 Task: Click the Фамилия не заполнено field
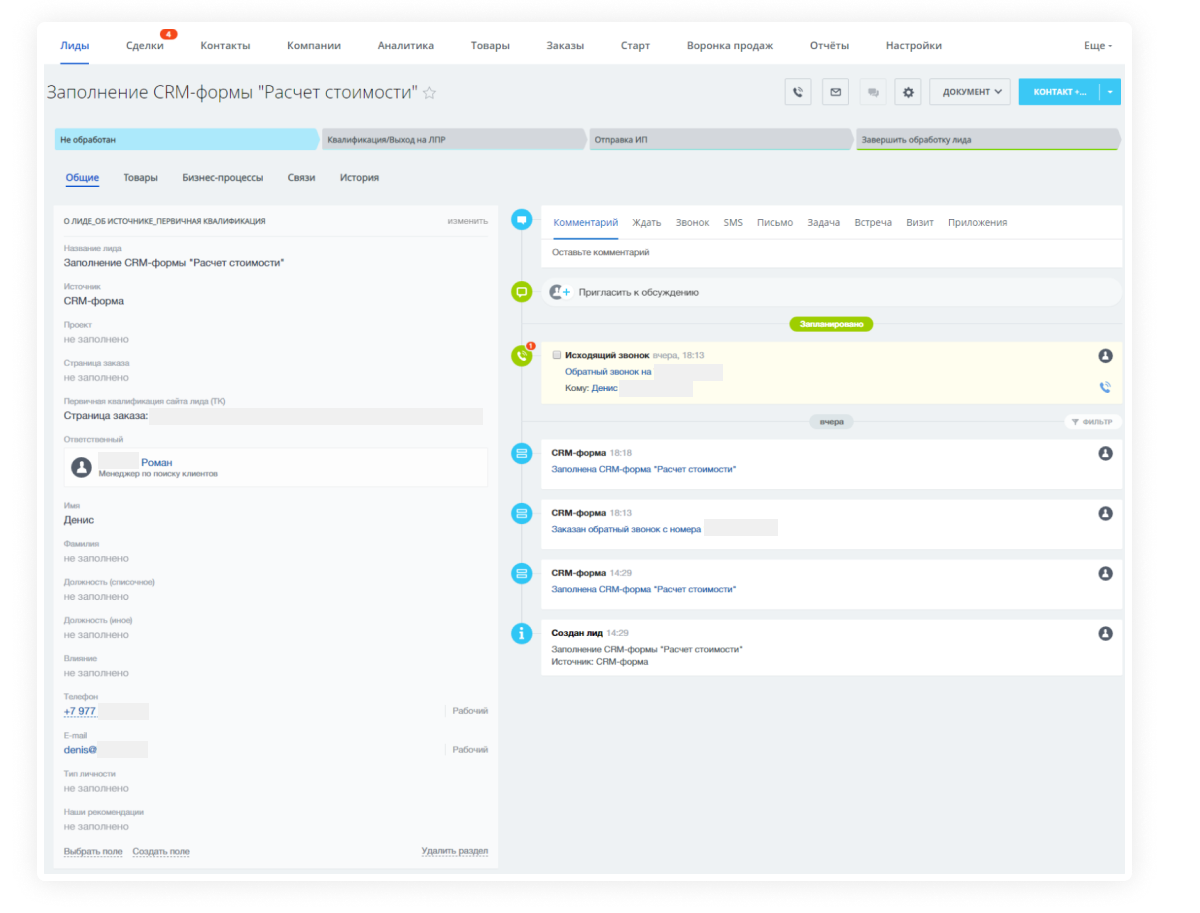coord(96,558)
